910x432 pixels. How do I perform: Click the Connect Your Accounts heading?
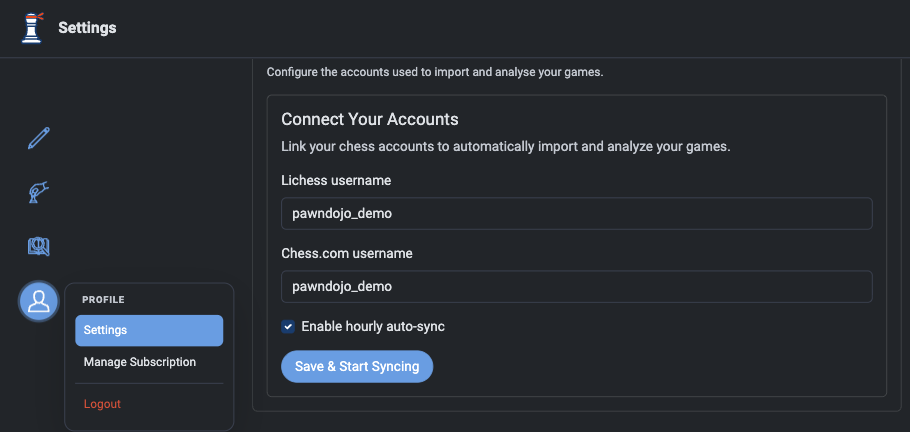pyautogui.click(x=370, y=120)
